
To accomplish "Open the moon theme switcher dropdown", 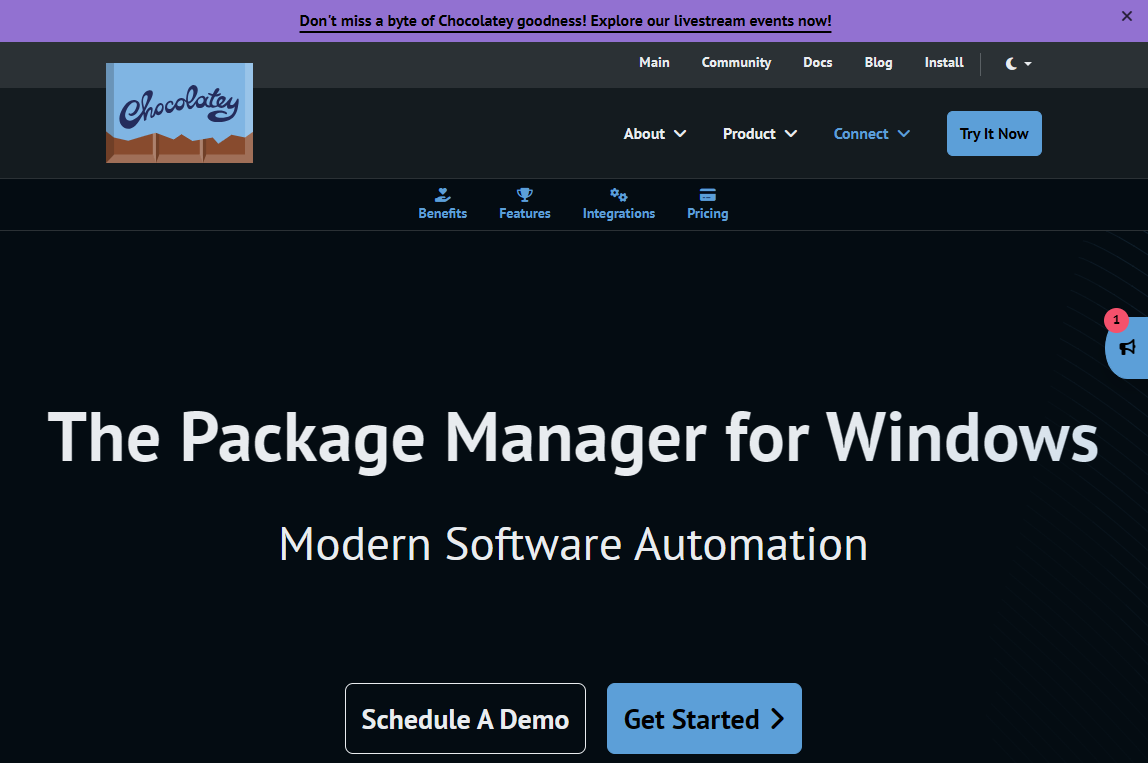I will point(1018,64).
